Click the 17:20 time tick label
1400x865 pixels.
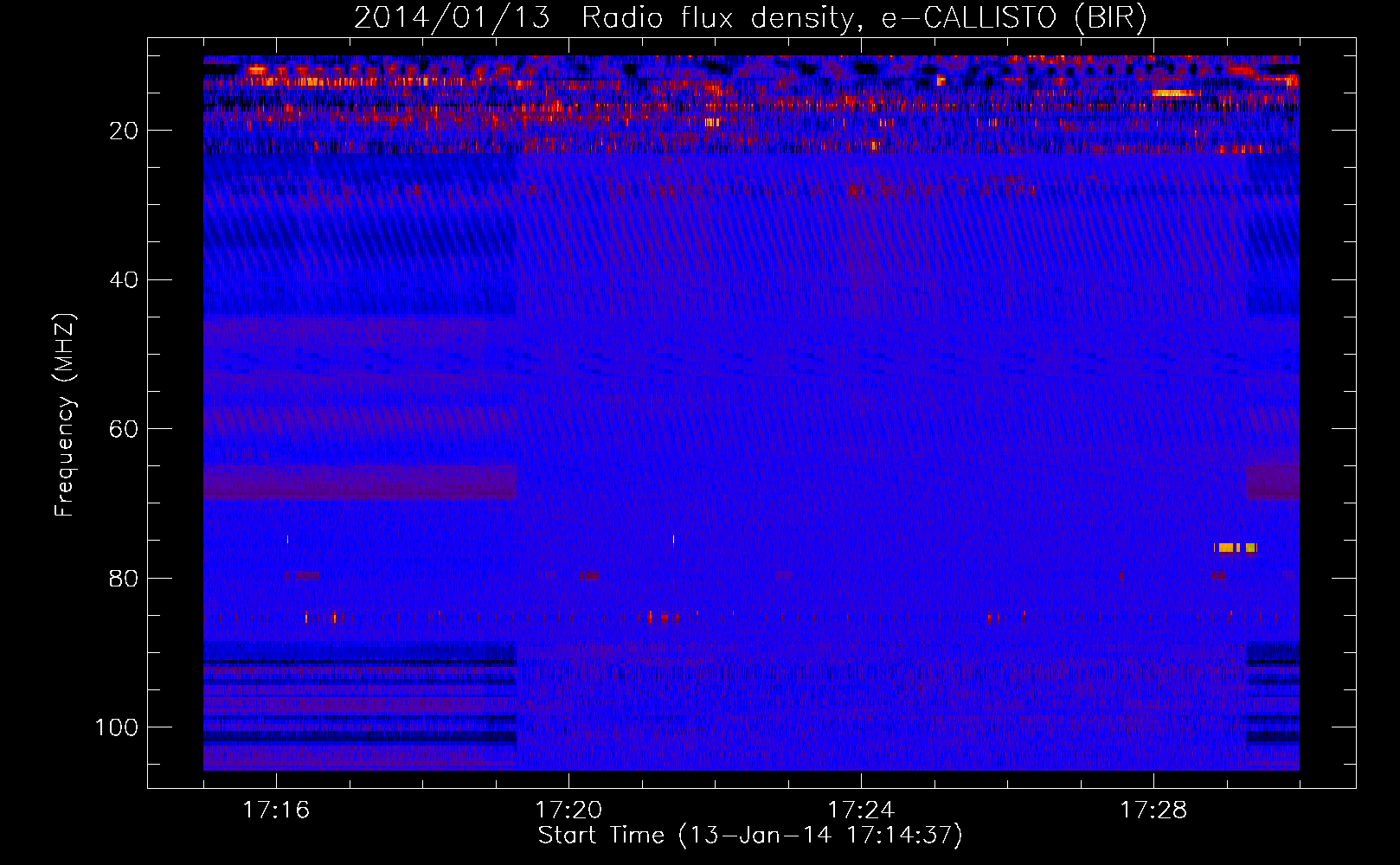point(568,811)
